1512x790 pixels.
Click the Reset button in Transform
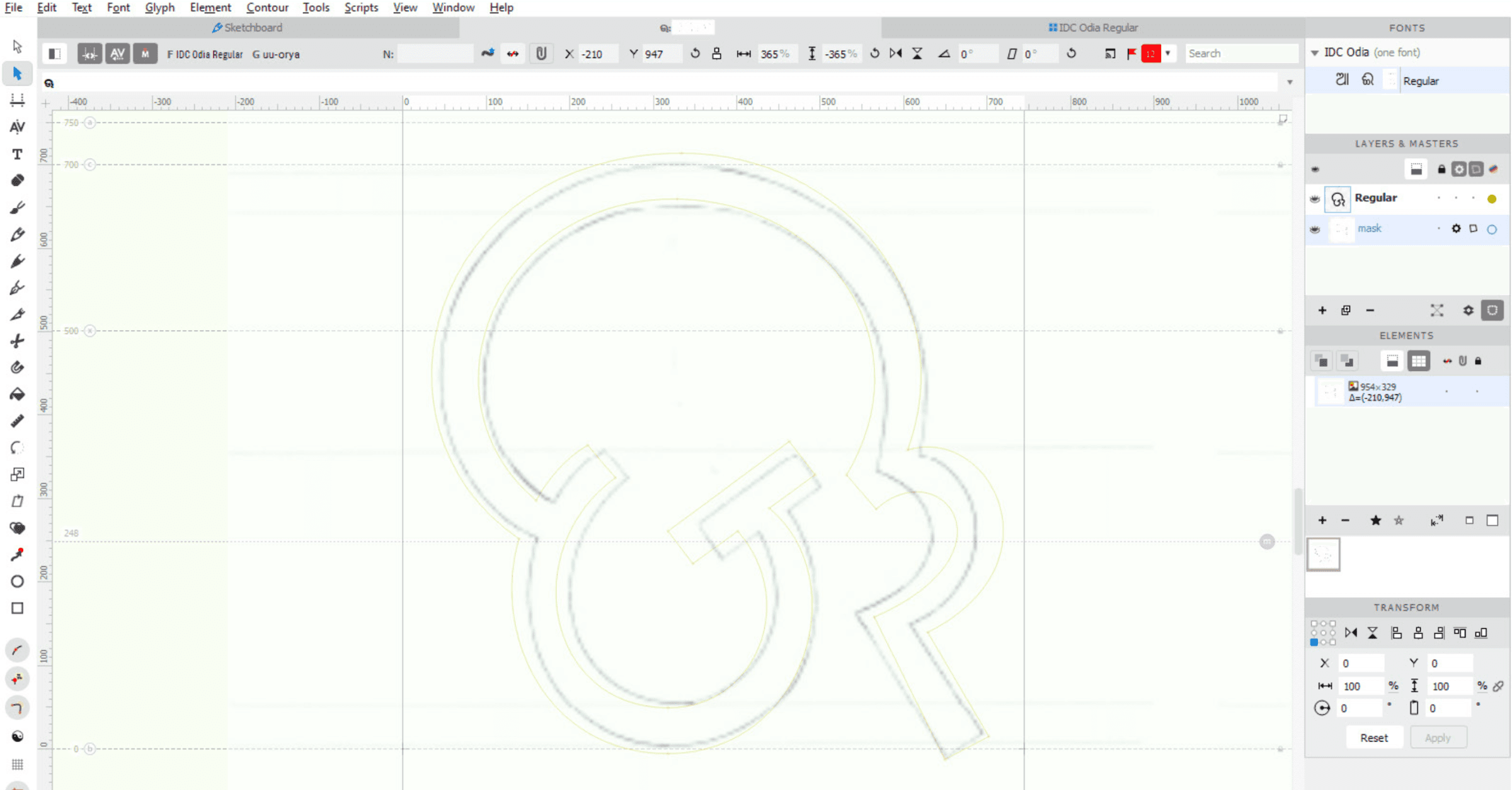coord(1374,738)
